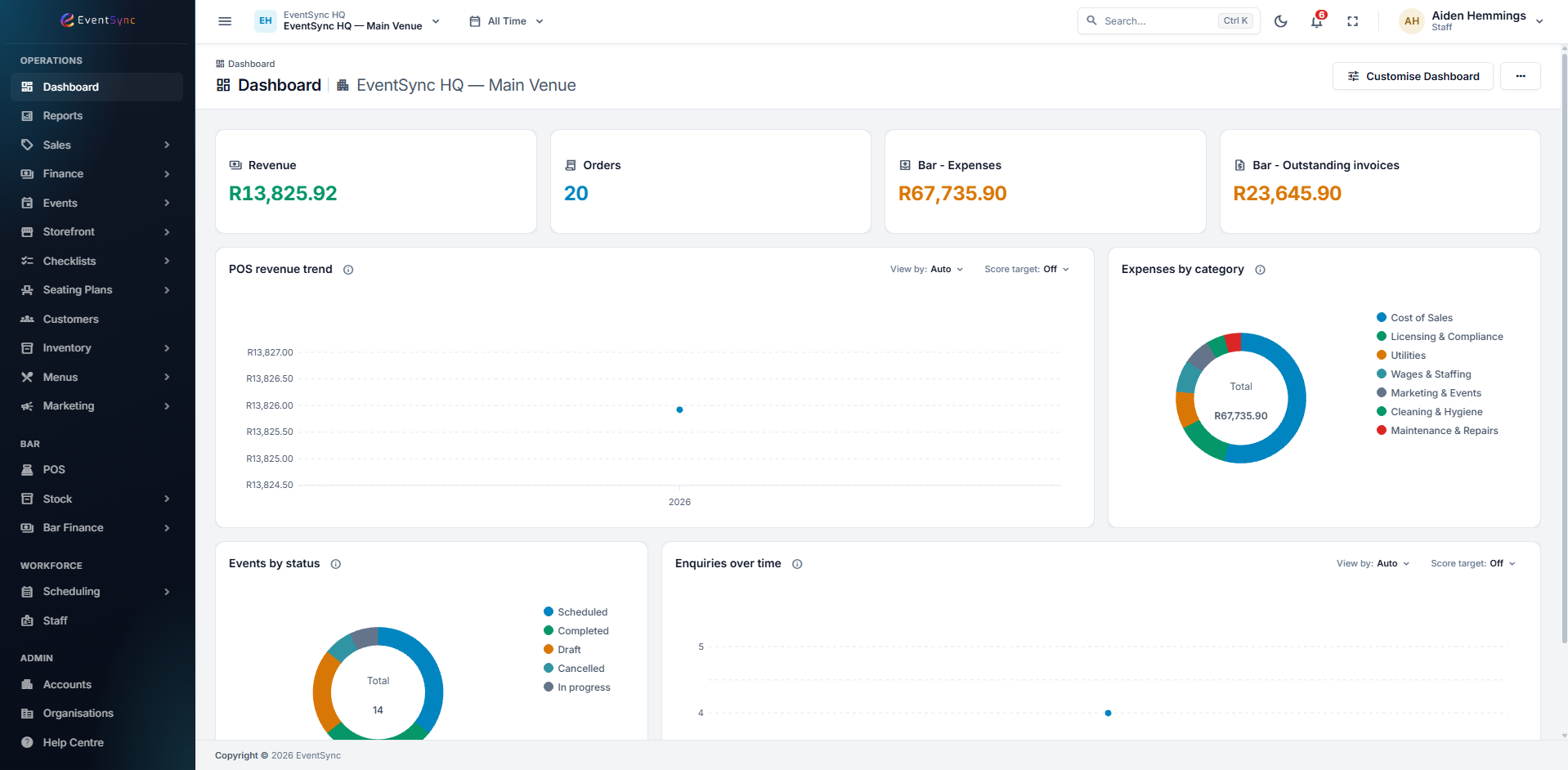The image size is (1568, 770).
Task: Expand the Sales sidebar menu
Action: (x=96, y=145)
